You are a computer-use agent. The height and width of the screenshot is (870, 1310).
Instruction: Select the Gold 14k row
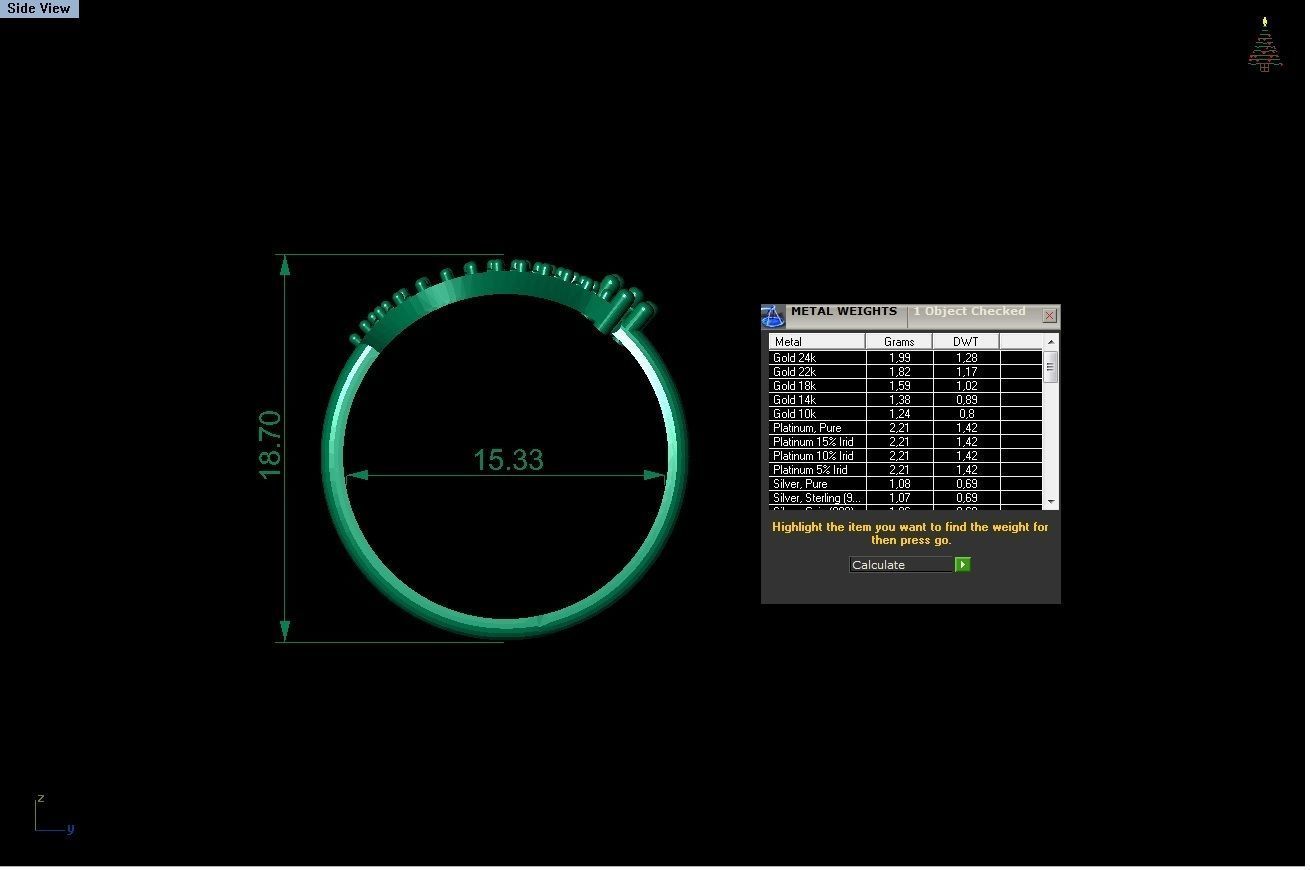(906, 399)
